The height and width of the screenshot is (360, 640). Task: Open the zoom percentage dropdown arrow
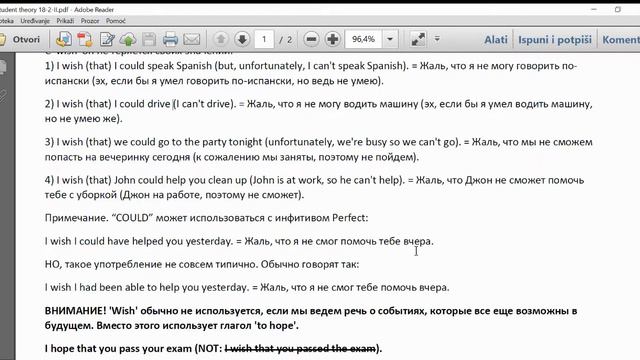[390, 39]
